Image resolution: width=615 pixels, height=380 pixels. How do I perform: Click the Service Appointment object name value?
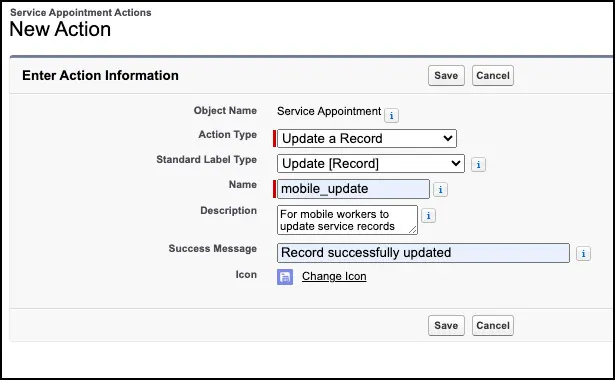coord(329,111)
